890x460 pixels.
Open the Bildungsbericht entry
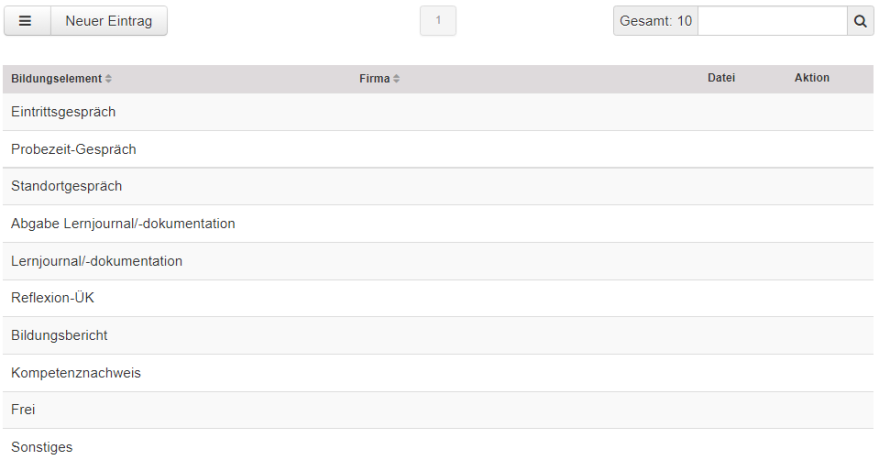click(x=59, y=335)
